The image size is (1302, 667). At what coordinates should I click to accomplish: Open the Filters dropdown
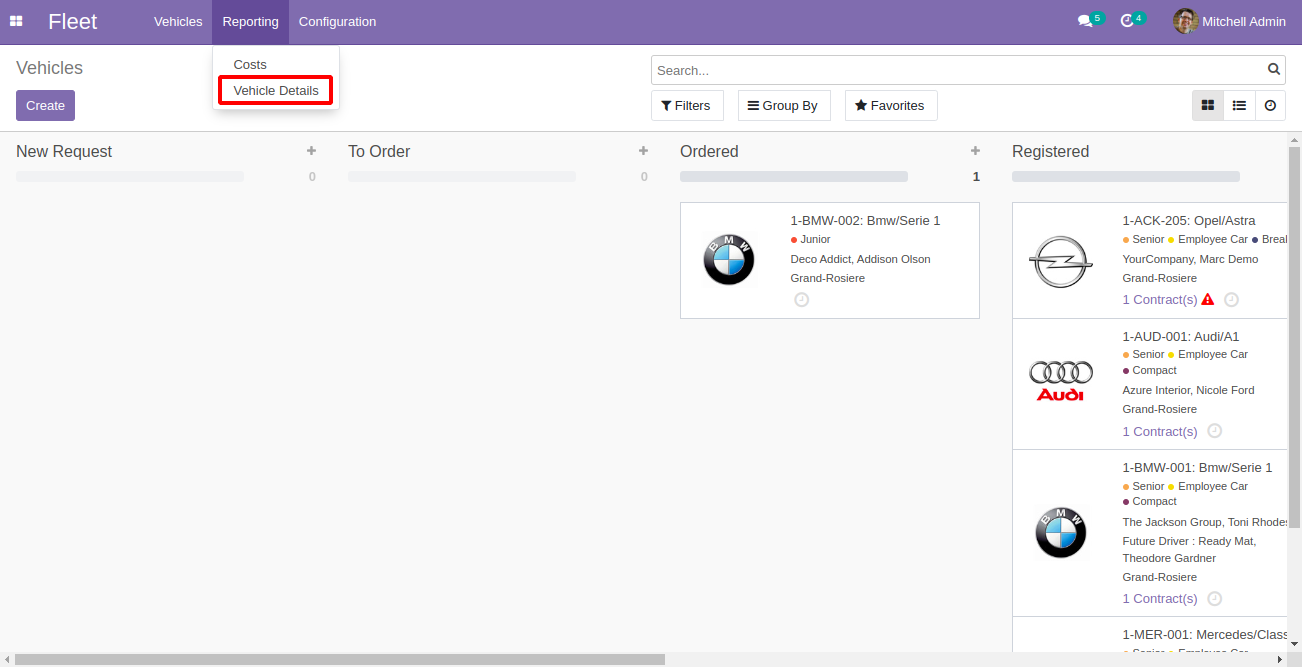point(687,105)
